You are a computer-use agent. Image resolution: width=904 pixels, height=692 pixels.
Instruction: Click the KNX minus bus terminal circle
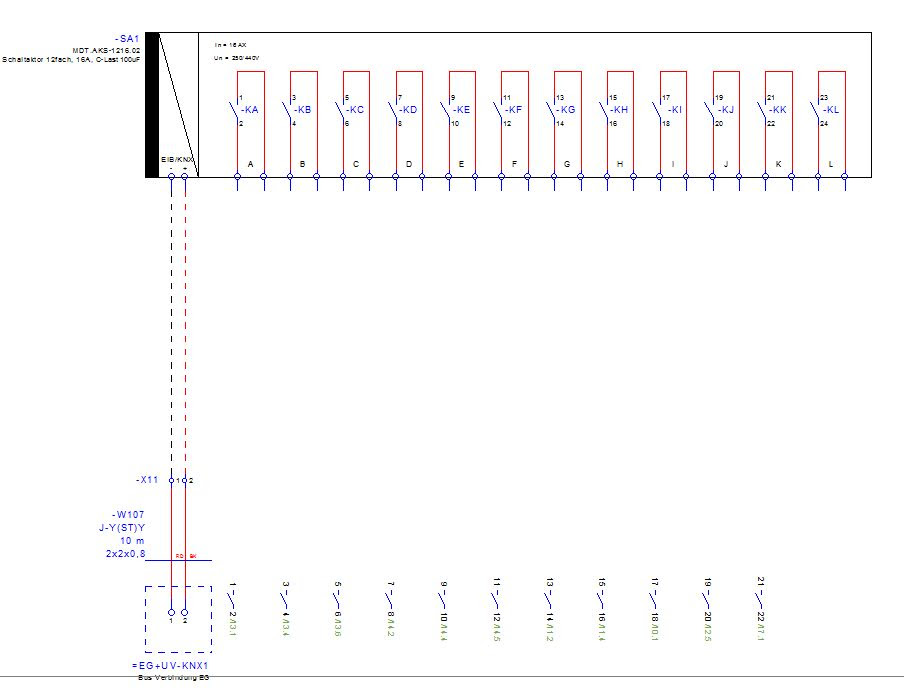coord(171,177)
